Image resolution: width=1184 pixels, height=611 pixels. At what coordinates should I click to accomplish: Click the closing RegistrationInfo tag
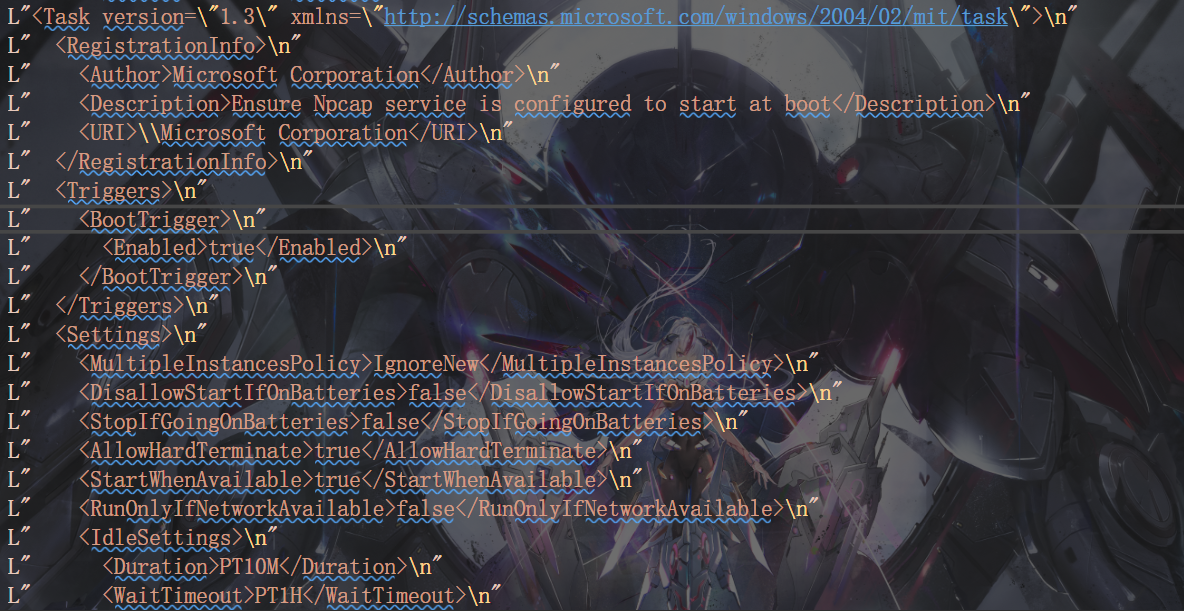[167, 162]
